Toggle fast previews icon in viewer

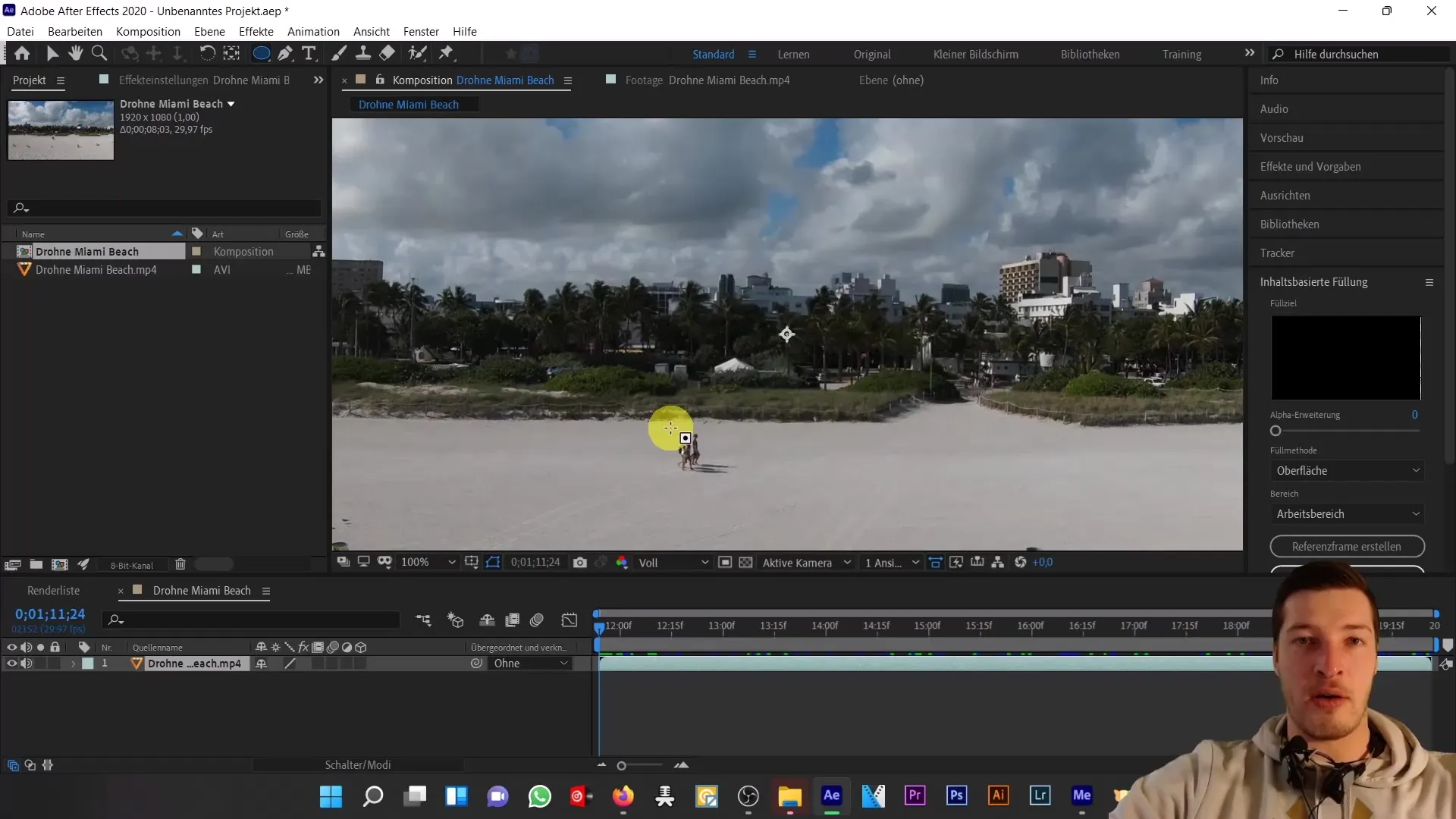click(956, 563)
